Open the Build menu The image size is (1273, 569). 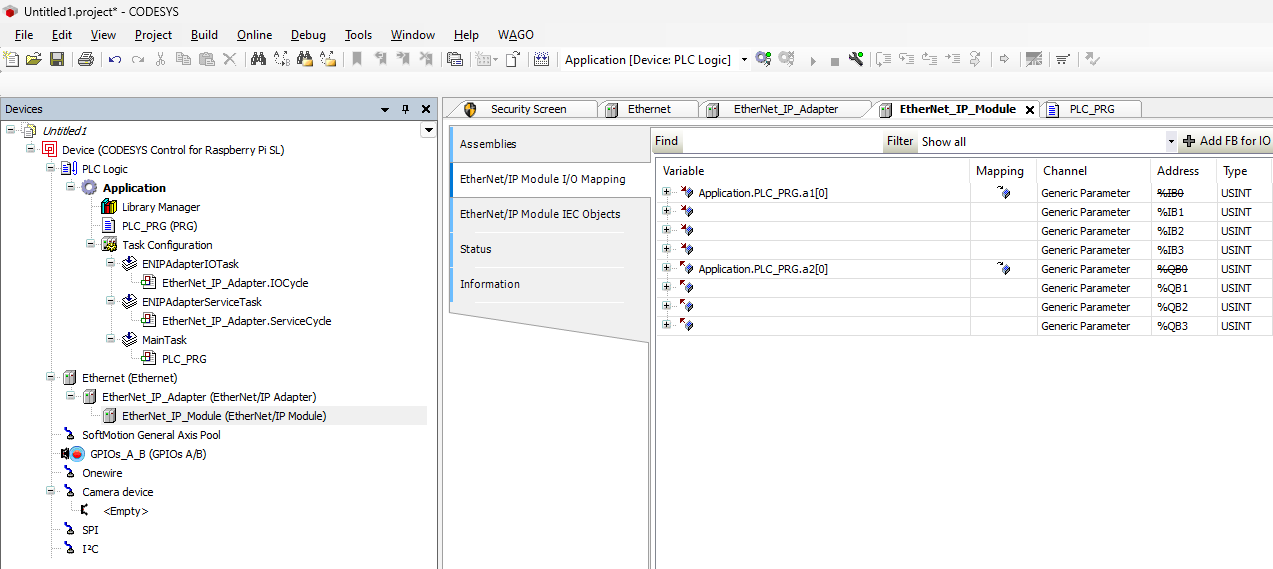tap(204, 34)
